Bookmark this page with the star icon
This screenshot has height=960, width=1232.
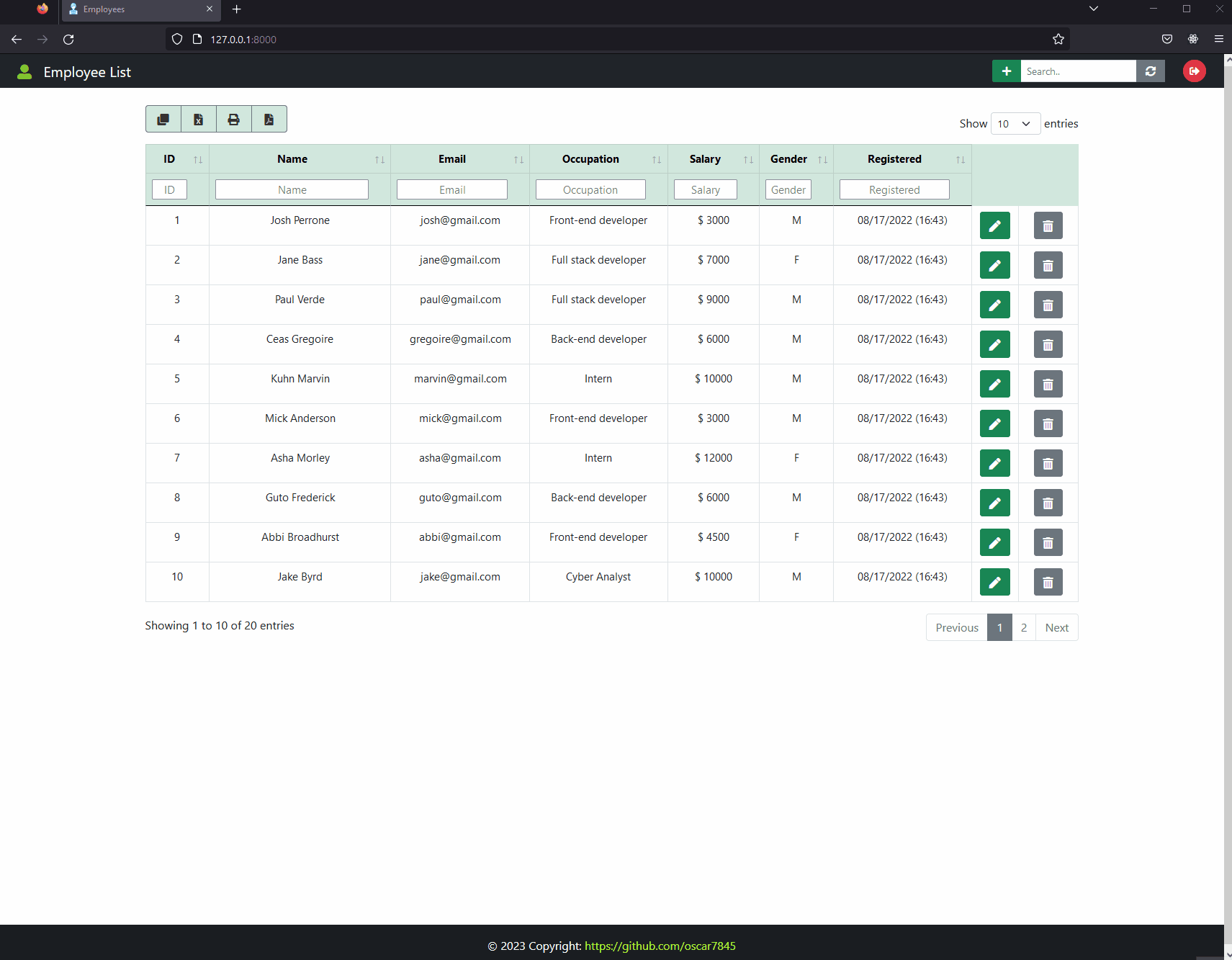point(1058,40)
